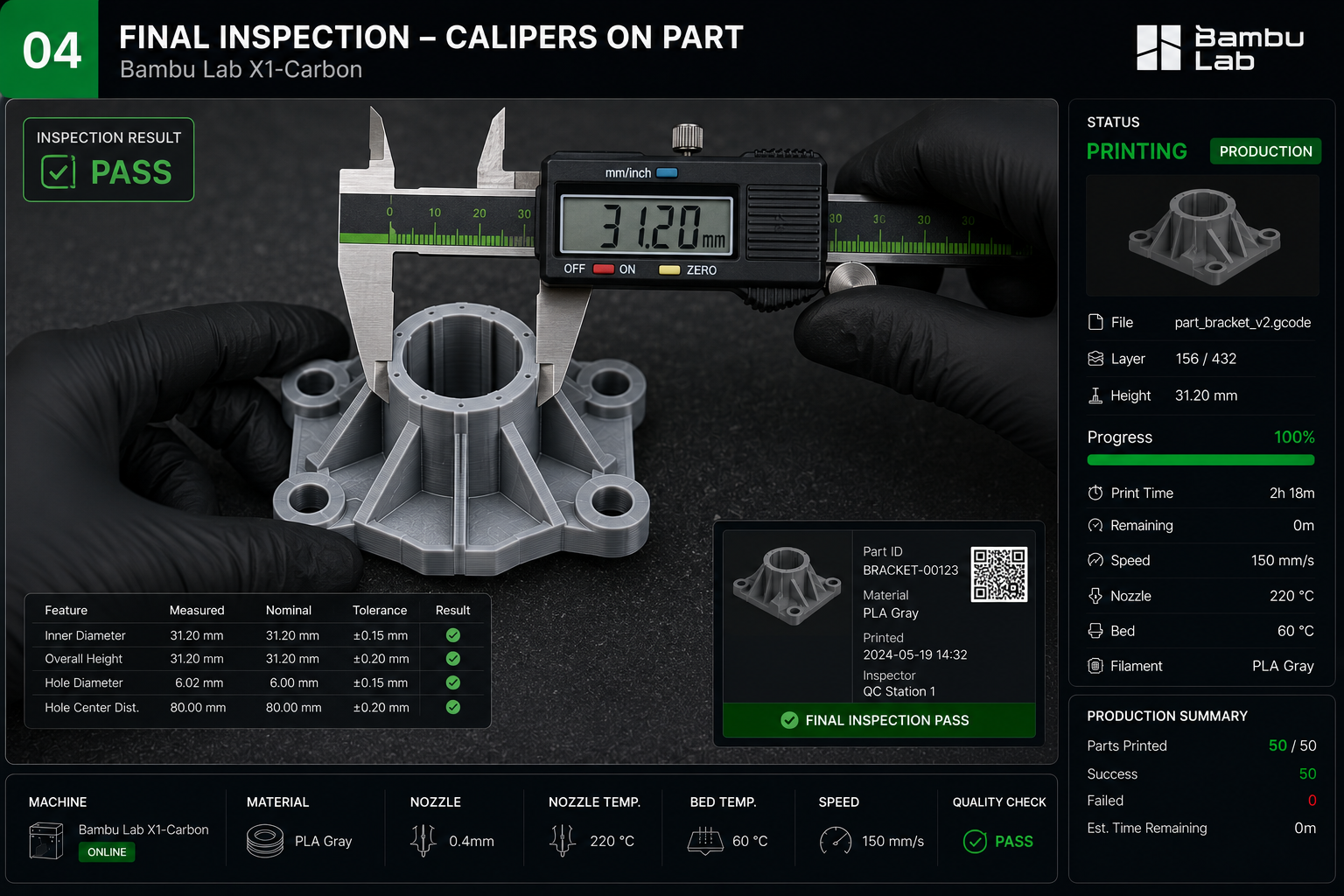Click the PASS inspection result label
Viewport: 1344px width, 896px height.
[131, 172]
